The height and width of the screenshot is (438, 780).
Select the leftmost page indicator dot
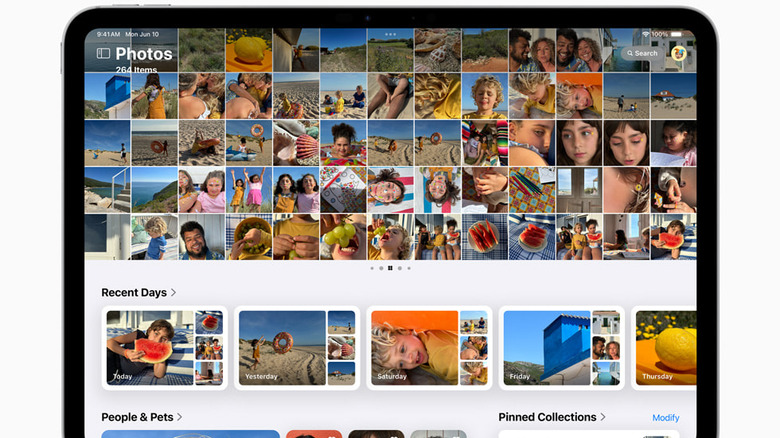tap(372, 268)
